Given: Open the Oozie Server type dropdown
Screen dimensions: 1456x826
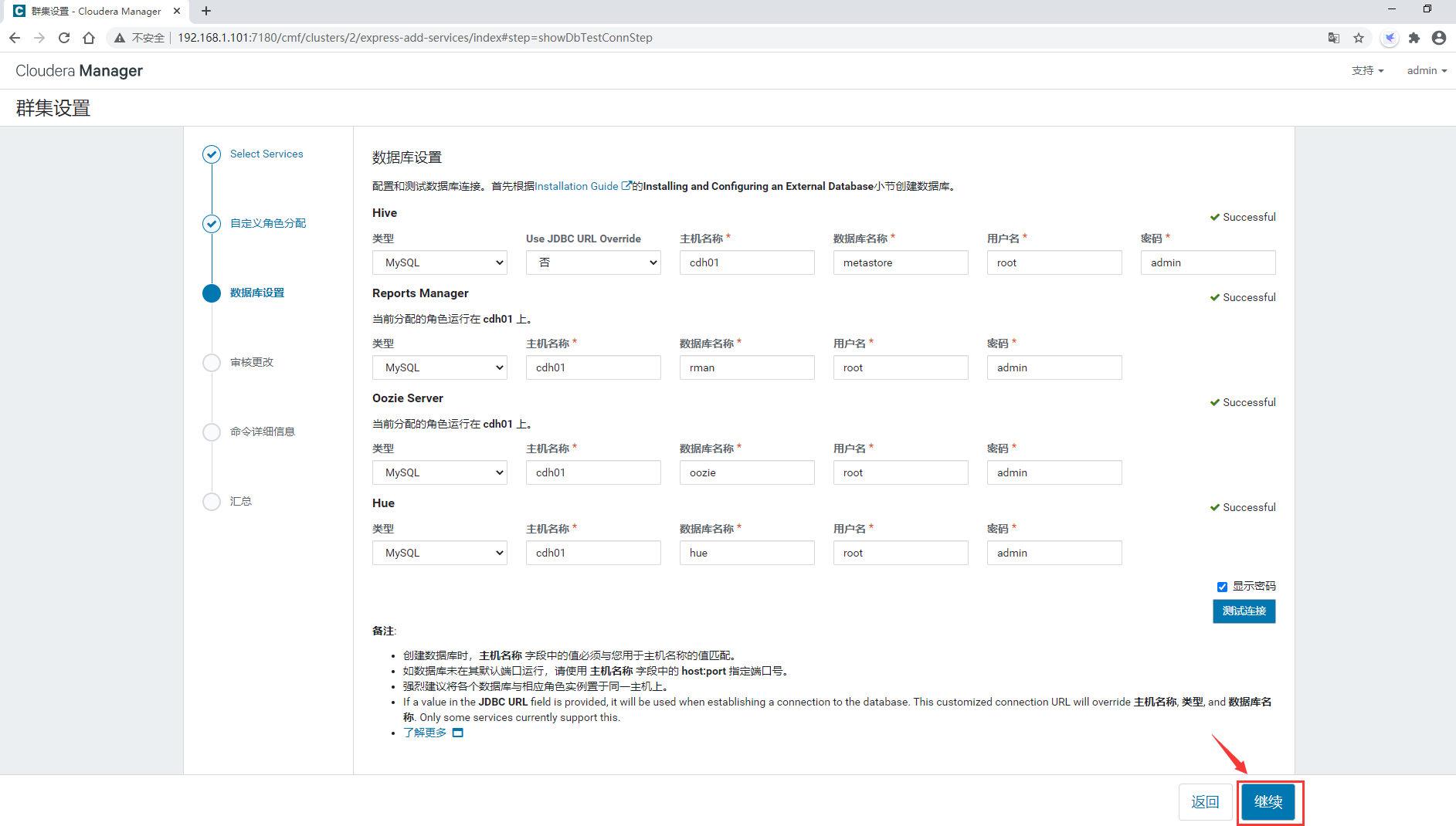Looking at the screenshot, I should tap(440, 472).
